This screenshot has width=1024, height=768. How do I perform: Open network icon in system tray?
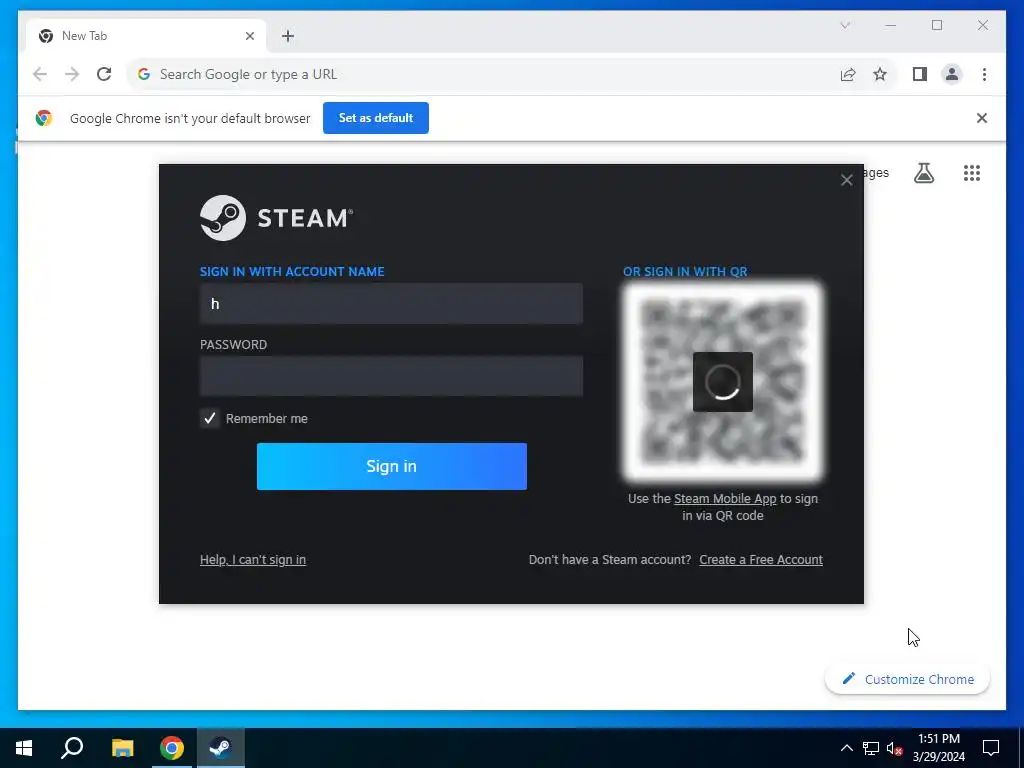(x=871, y=748)
